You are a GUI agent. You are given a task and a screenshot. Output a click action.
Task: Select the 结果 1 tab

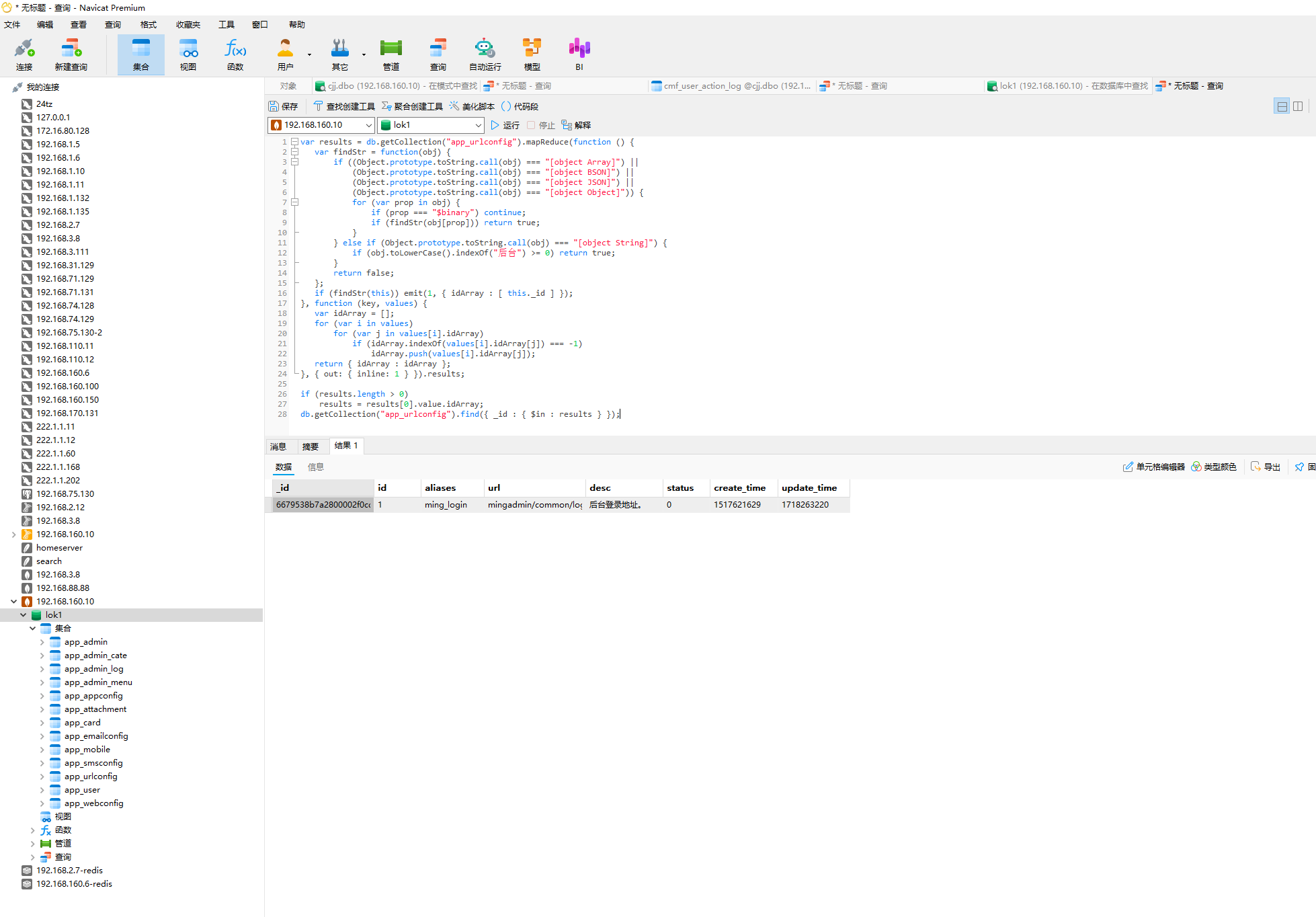[x=346, y=446]
